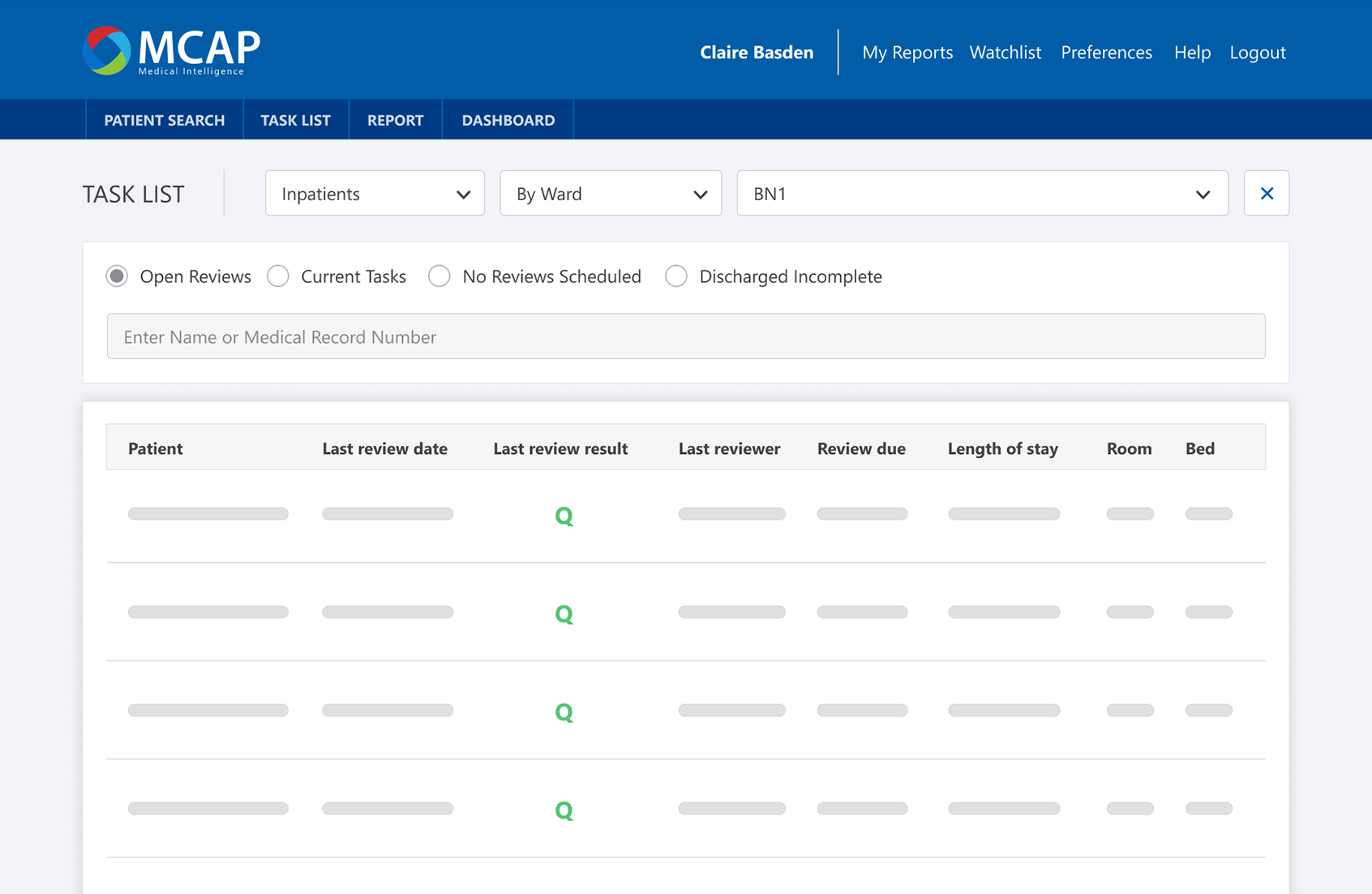Clear the filter with the X icon
1372x894 pixels.
coord(1267,193)
